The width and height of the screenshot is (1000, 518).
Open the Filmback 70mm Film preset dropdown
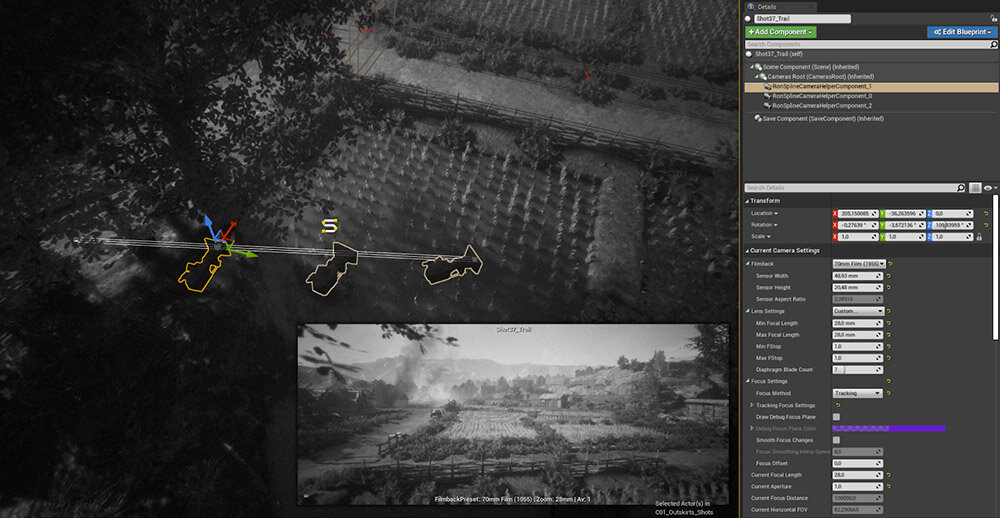coord(858,263)
